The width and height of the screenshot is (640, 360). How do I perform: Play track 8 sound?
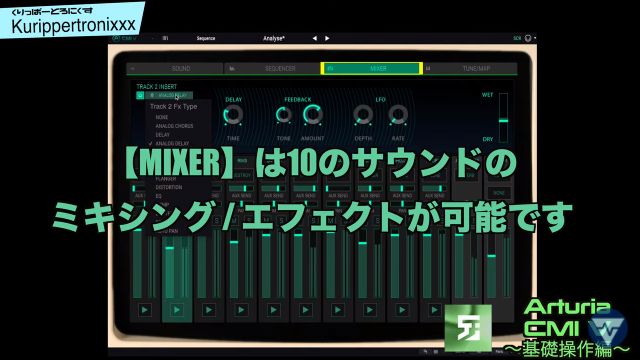click(370, 310)
